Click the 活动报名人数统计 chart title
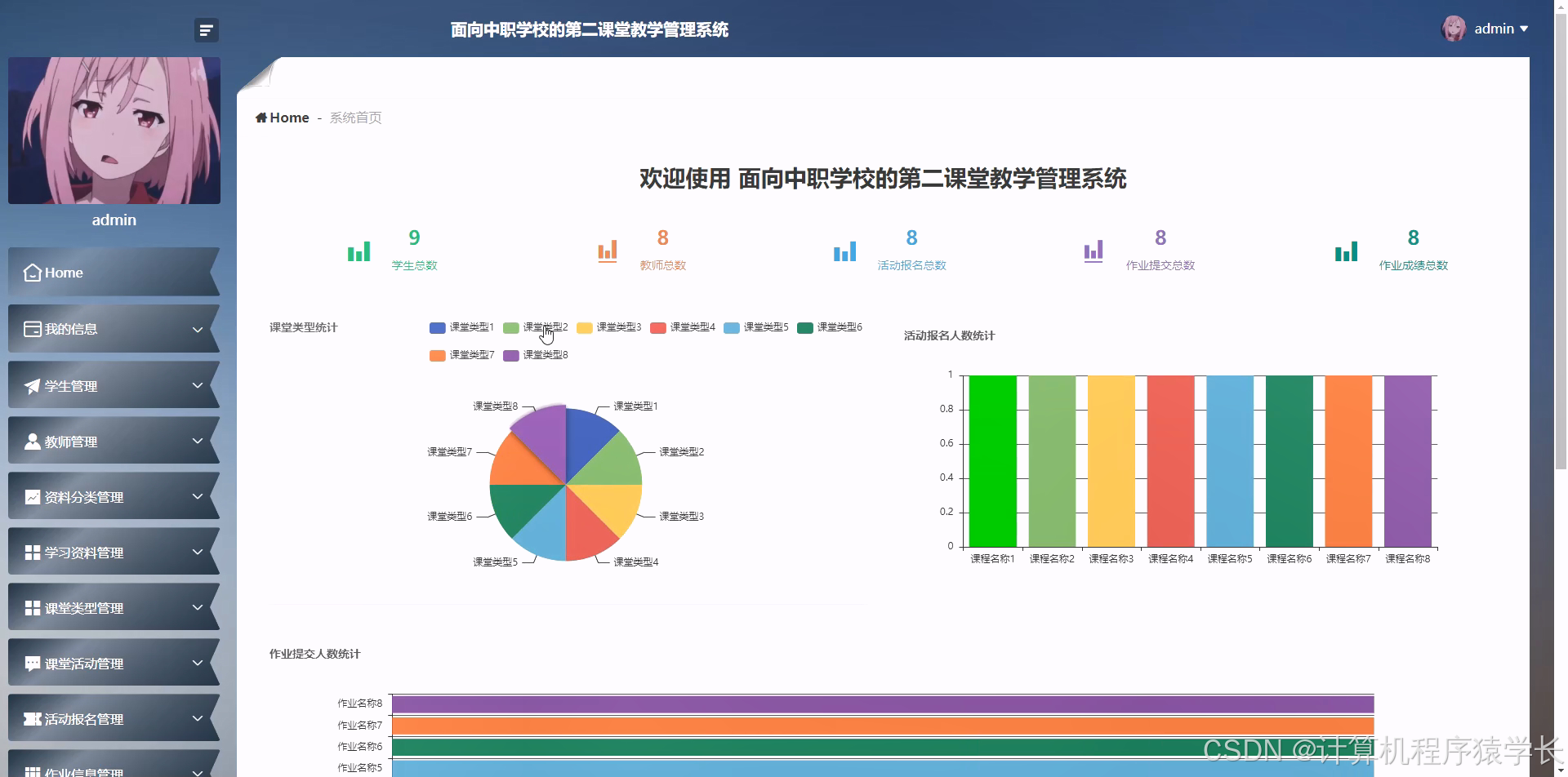 click(949, 335)
